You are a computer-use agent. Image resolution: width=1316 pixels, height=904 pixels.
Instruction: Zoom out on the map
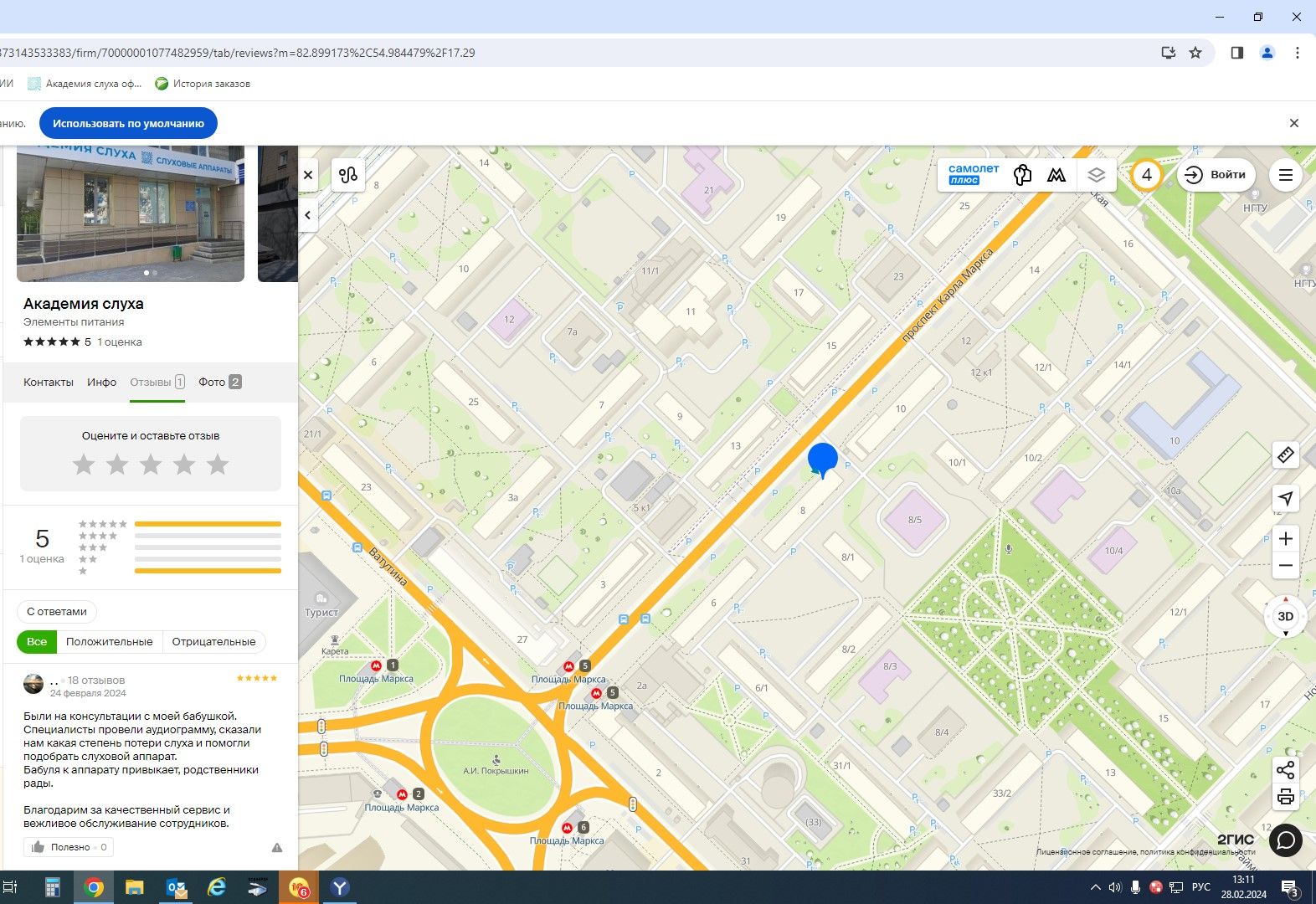point(1285,566)
